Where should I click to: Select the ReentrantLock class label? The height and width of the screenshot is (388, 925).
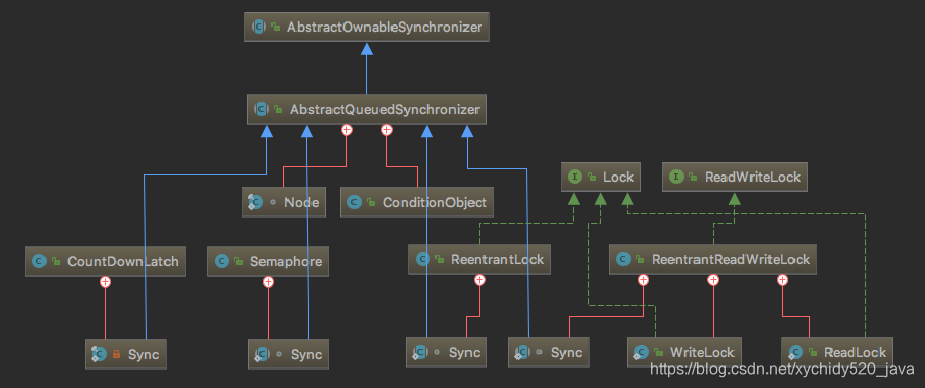(x=497, y=259)
